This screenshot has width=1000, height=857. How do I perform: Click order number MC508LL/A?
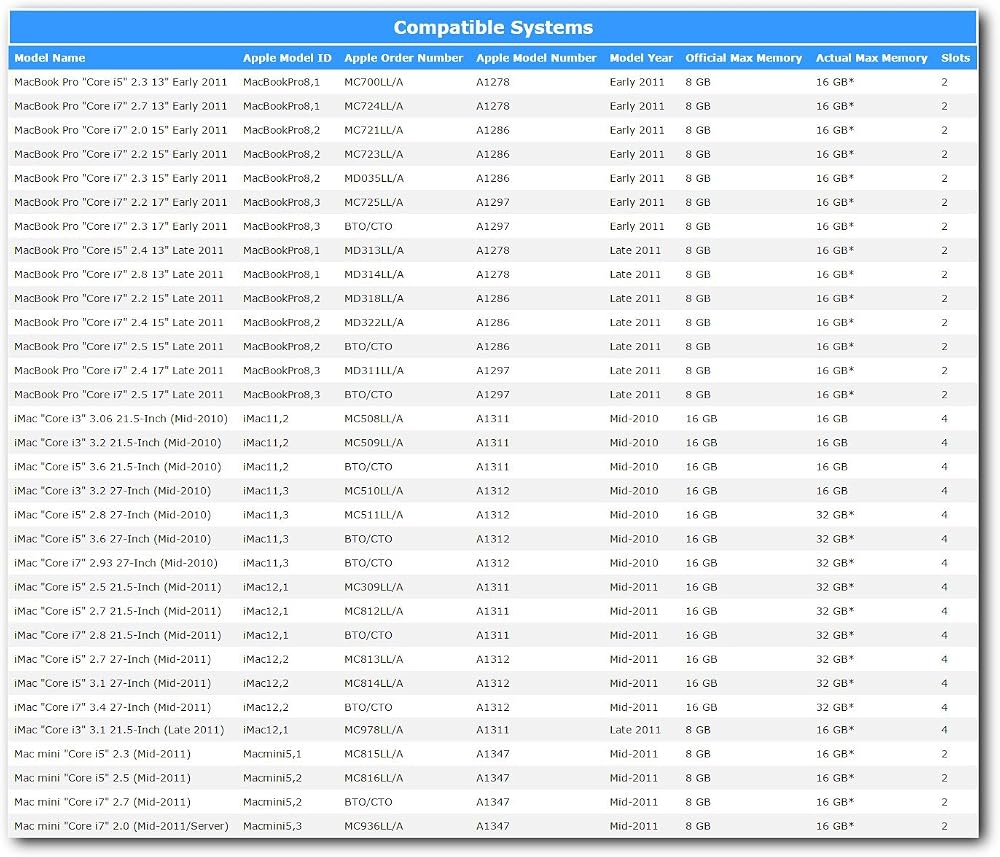[x=374, y=419]
